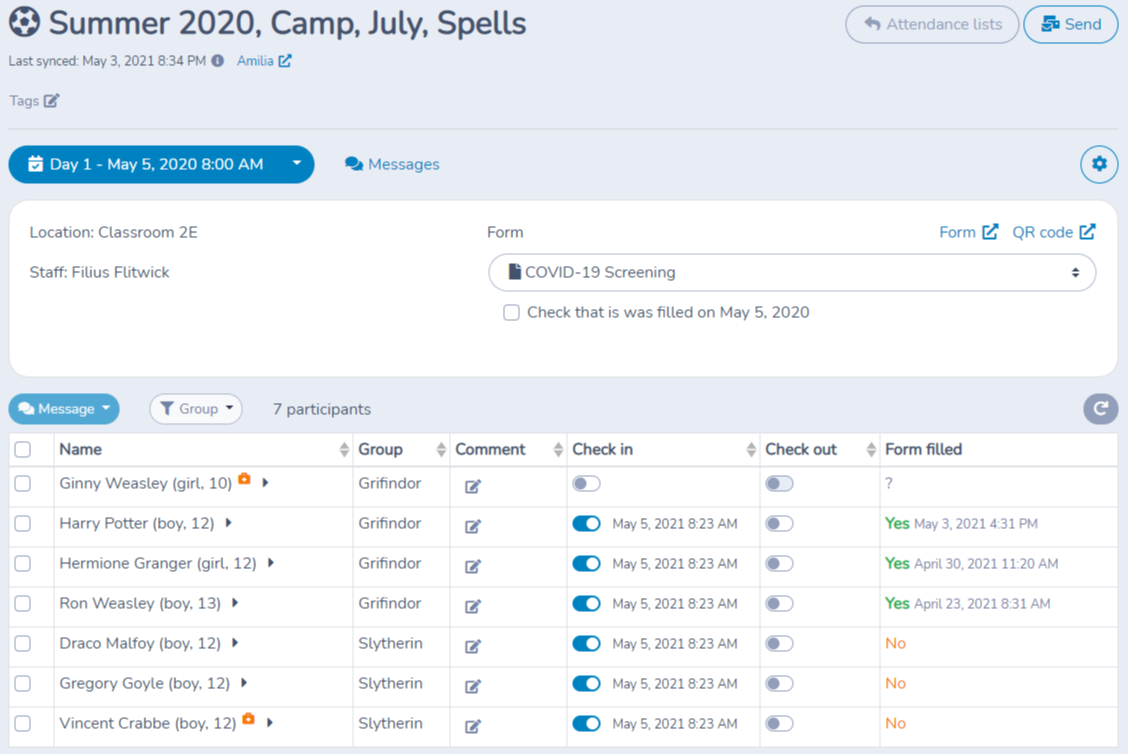Viewport: 1129px width, 755px height.
Task: Click the settings gear icon
Action: (1099, 164)
